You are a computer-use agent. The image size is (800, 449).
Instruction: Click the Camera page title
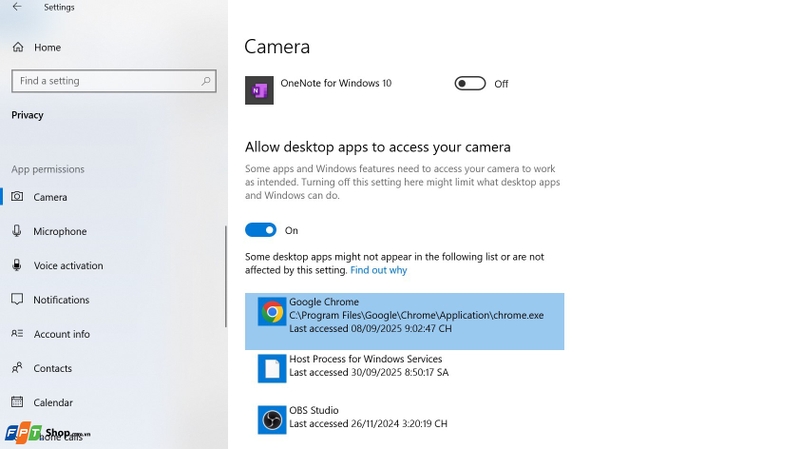[x=277, y=46]
